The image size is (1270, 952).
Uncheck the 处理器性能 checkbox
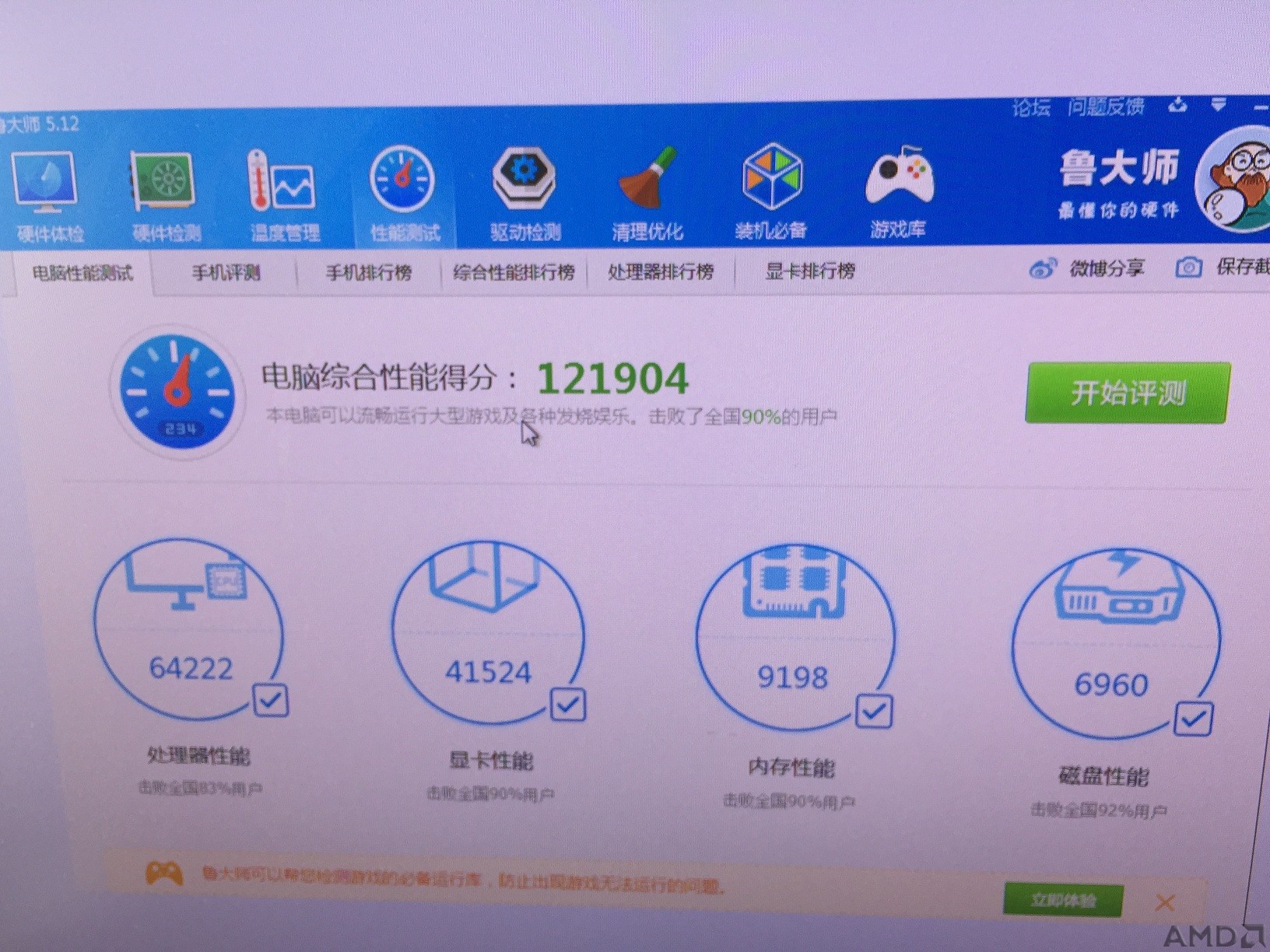tap(271, 701)
